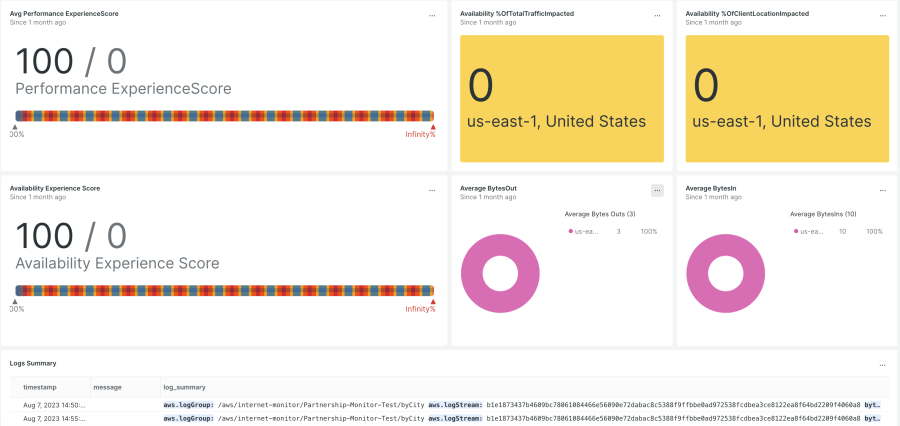Open Availability %OfTotalTrafficImpacted widget ellipsis menu

point(657,16)
